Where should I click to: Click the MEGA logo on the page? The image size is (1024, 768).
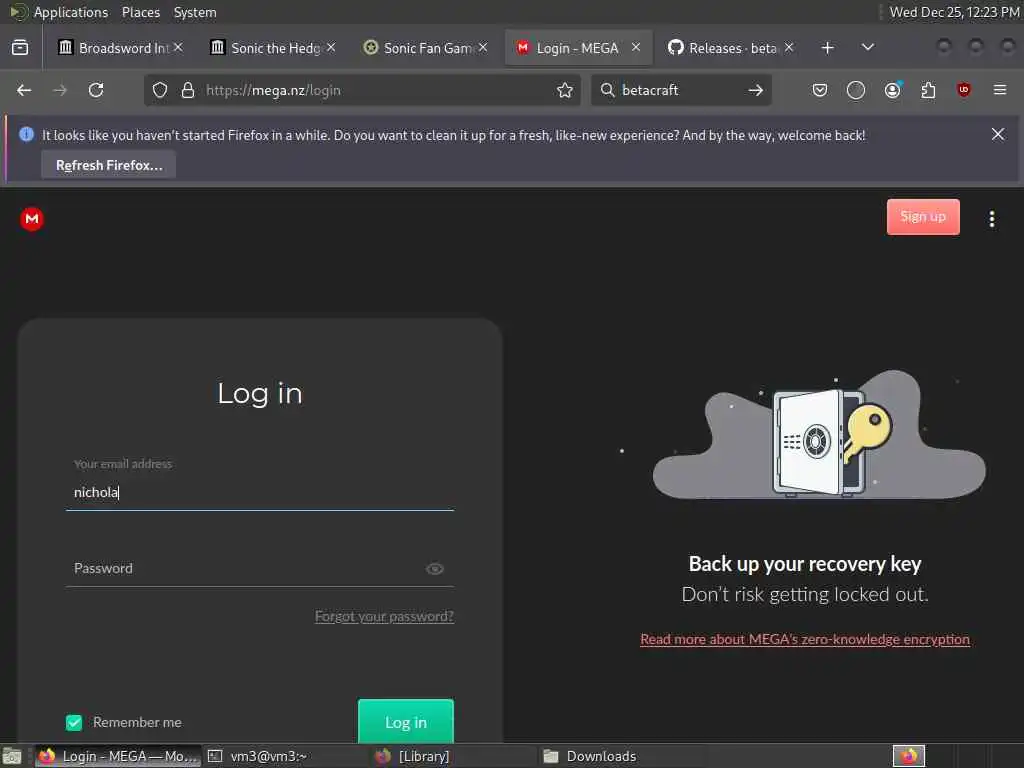32,219
